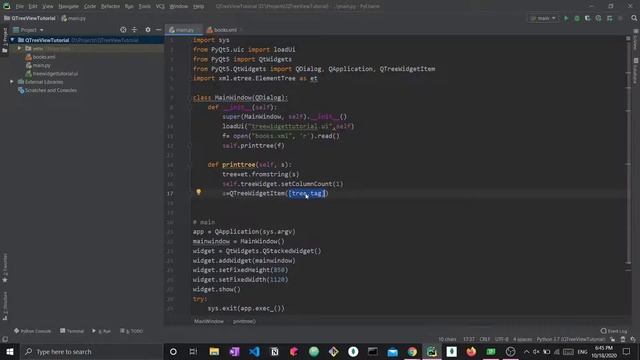Expand External Libraries node
Screen dimensions: 640x360
[12, 82]
